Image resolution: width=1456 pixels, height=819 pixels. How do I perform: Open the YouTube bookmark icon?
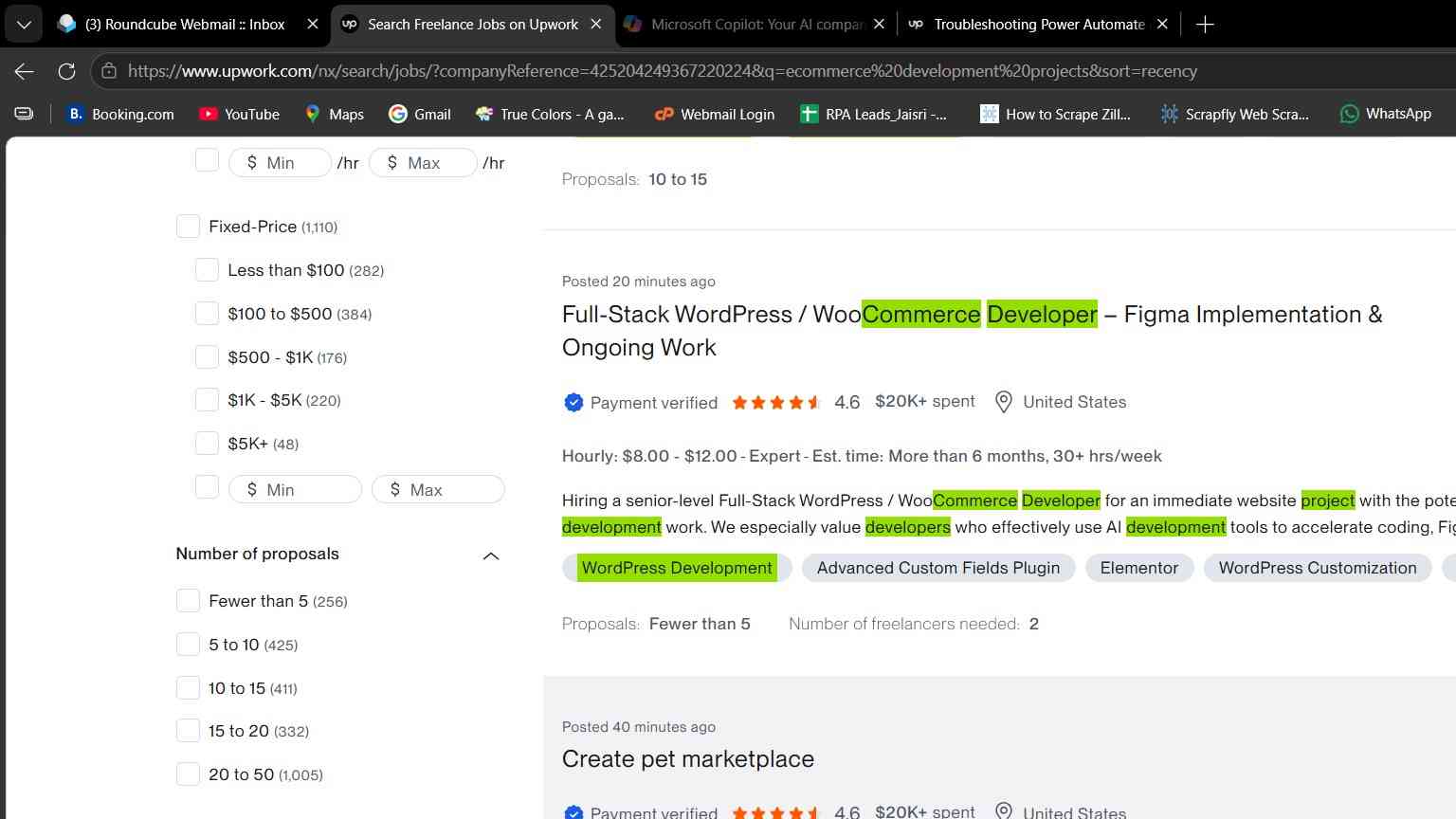point(208,114)
